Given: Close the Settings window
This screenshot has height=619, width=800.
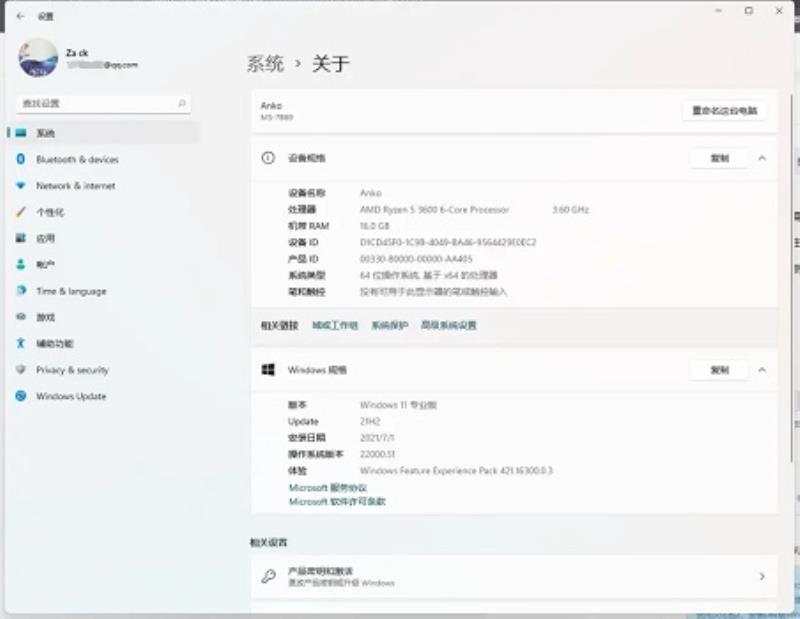Looking at the screenshot, I should coord(779,10).
